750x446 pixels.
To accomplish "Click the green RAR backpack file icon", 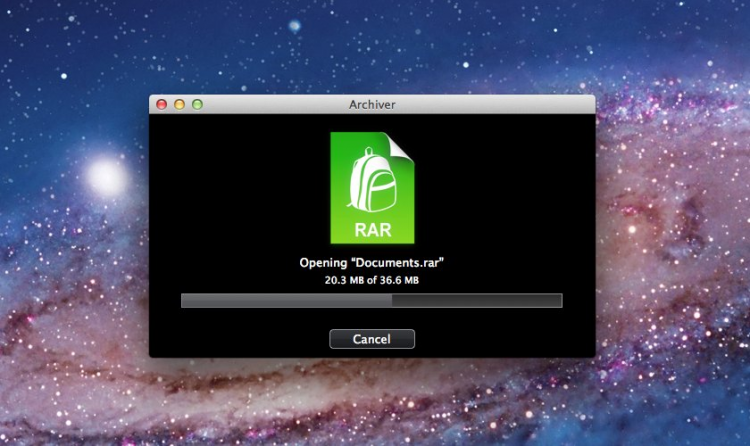I will (372, 188).
